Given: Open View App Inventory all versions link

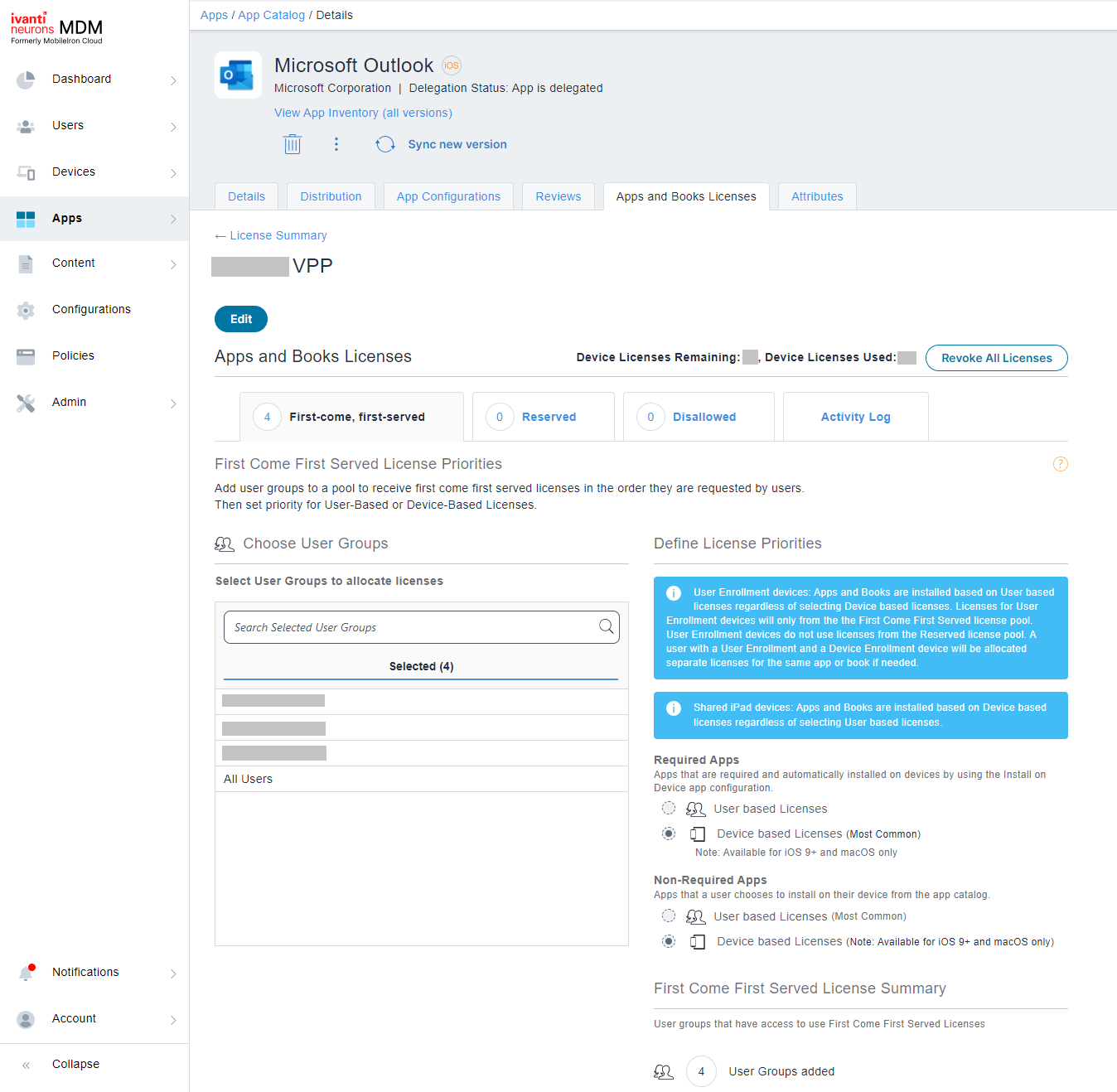Looking at the screenshot, I should [x=363, y=113].
